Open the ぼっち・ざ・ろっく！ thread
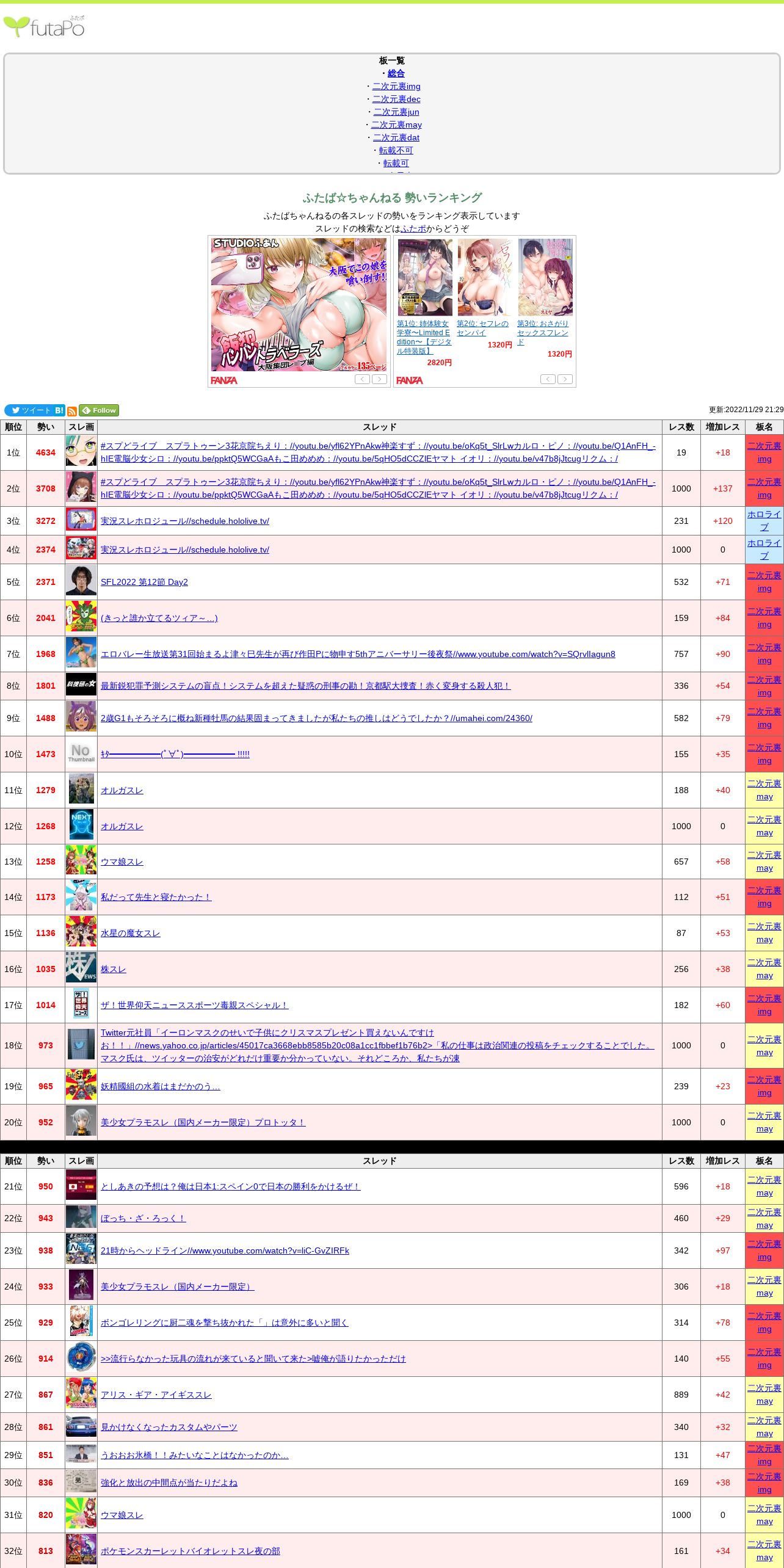Viewport: 784px width, 1568px height. pyautogui.click(x=143, y=1201)
